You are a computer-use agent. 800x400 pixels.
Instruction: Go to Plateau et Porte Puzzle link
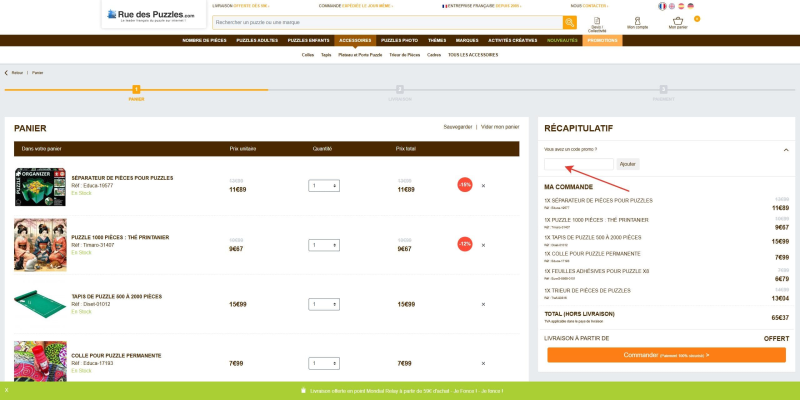tap(360, 55)
